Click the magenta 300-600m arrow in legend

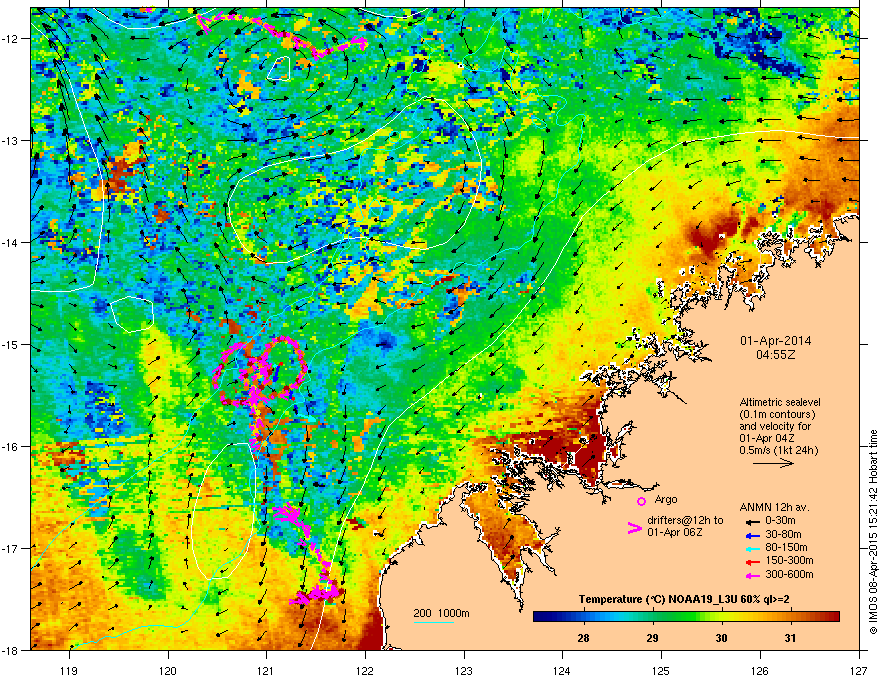click(751, 575)
